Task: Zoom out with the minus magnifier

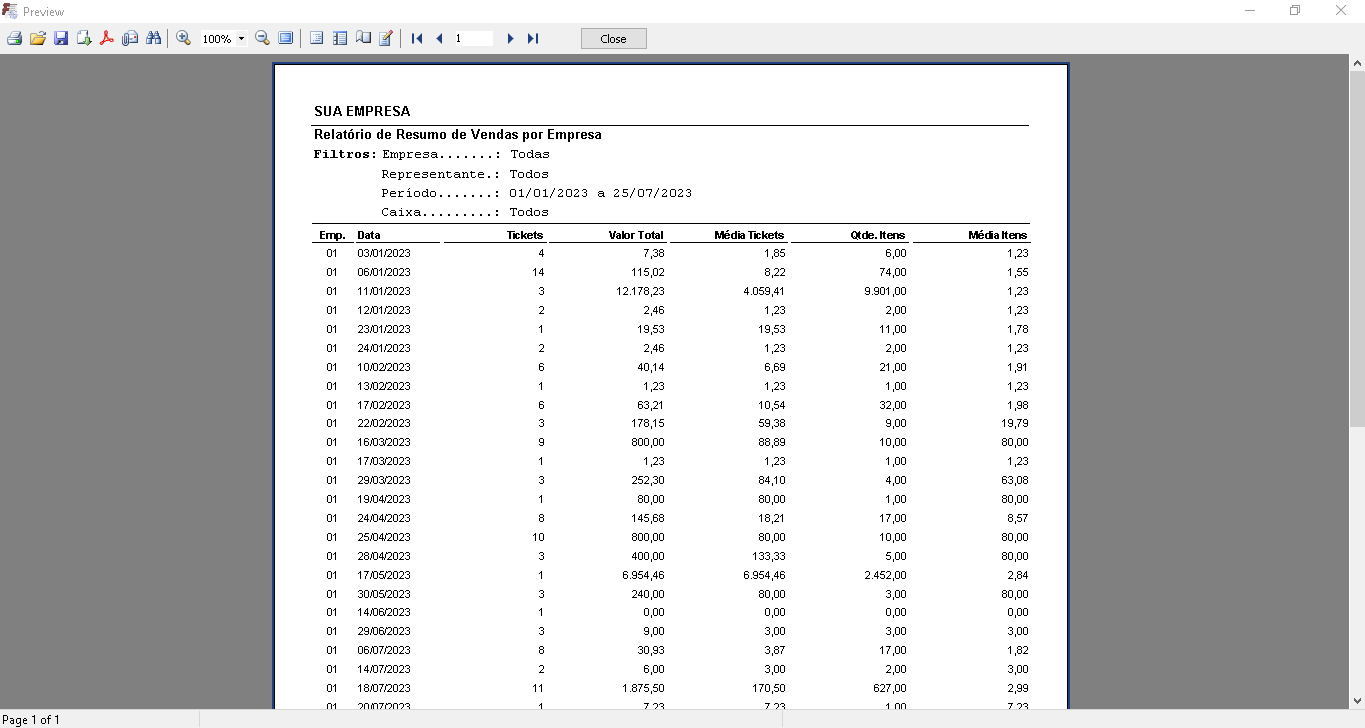Action: click(263, 39)
